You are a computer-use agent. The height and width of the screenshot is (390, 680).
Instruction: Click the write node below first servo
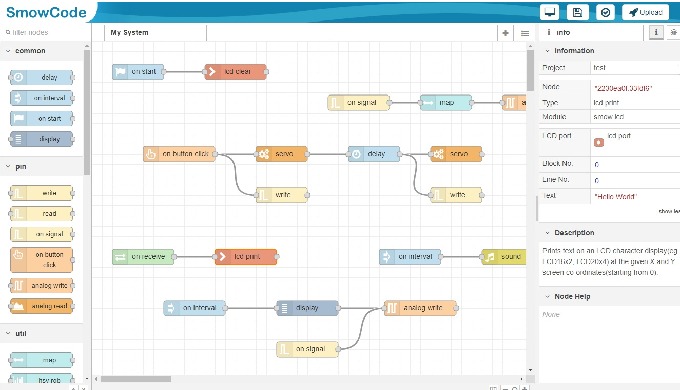282,195
